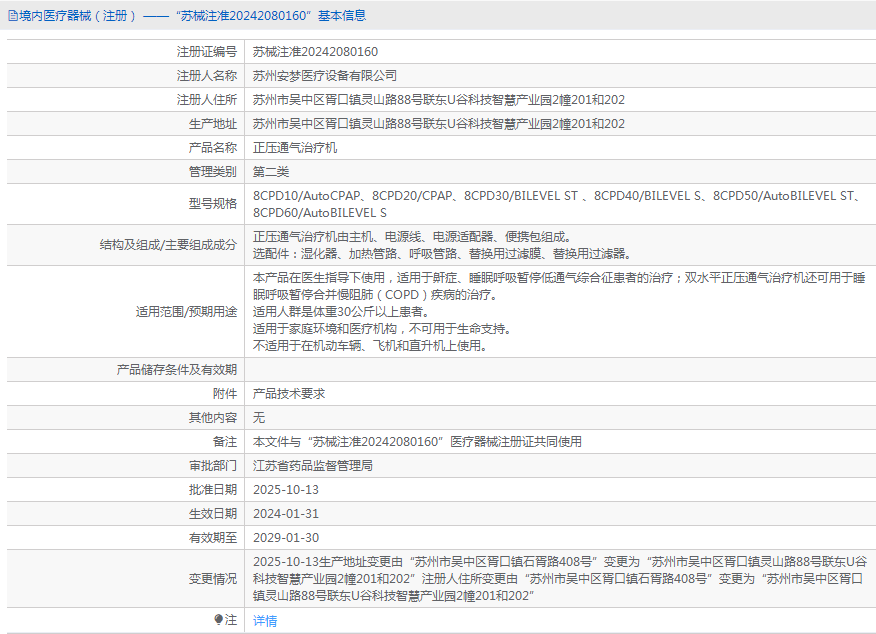Click the 适用范围/预期用途 label
The width and height of the screenshot is (876, 634).
[x=186, y=312]
